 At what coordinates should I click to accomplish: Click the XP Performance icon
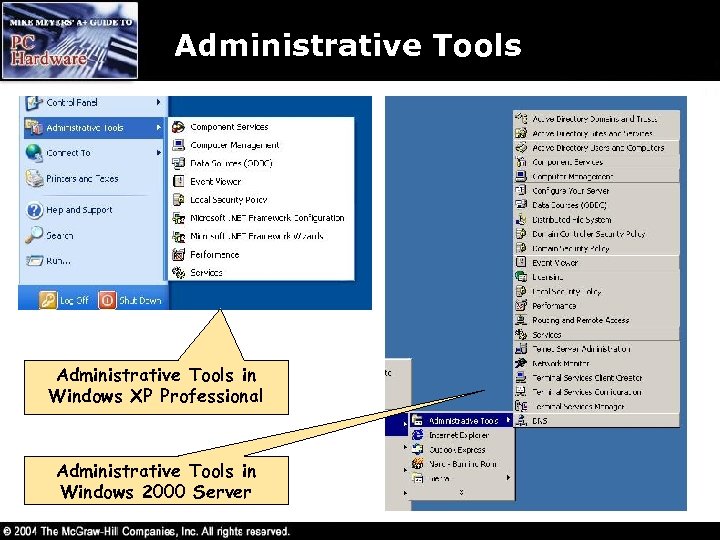point(178,254)
